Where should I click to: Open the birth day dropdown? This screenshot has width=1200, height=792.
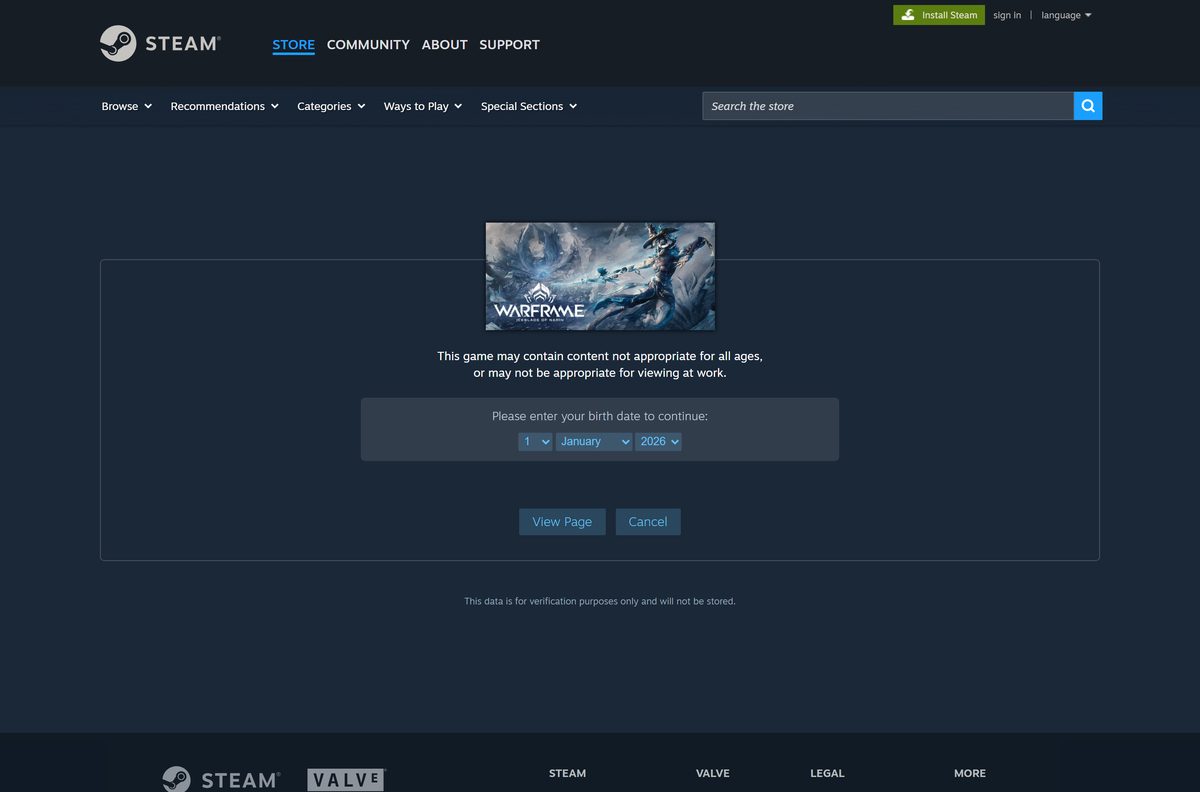(535, 441)
